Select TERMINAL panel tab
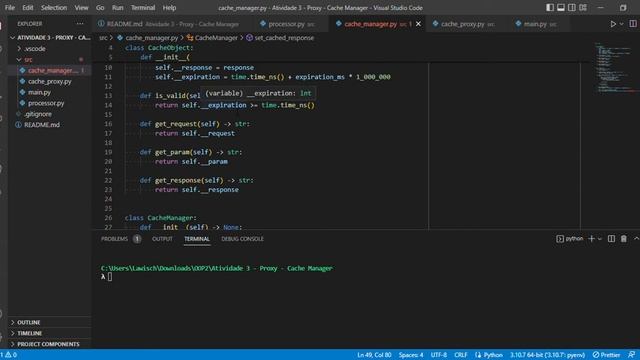The width and height of the screenshot is (640, 360). 197,239
